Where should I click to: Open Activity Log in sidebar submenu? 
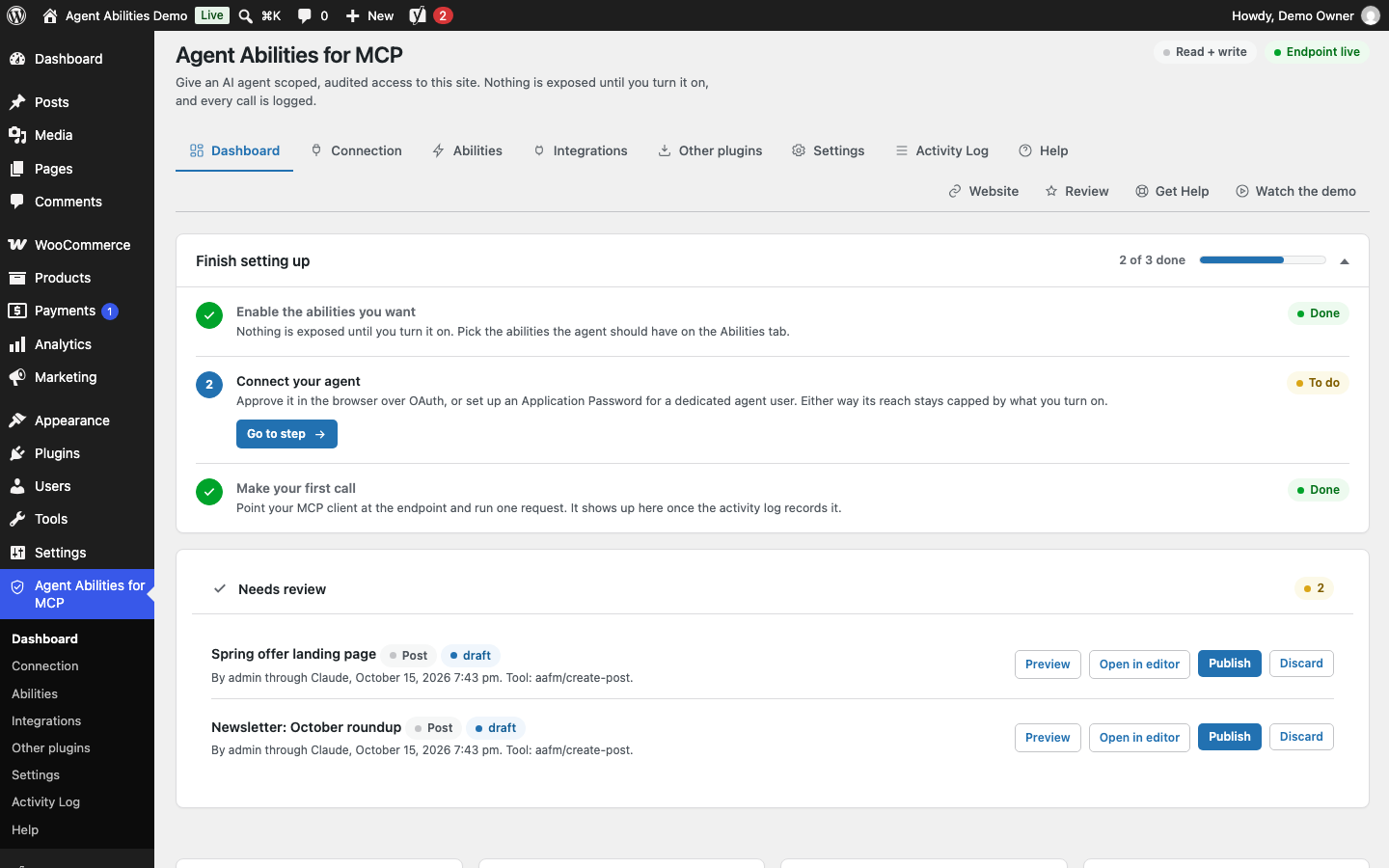[x=77, y=802]
